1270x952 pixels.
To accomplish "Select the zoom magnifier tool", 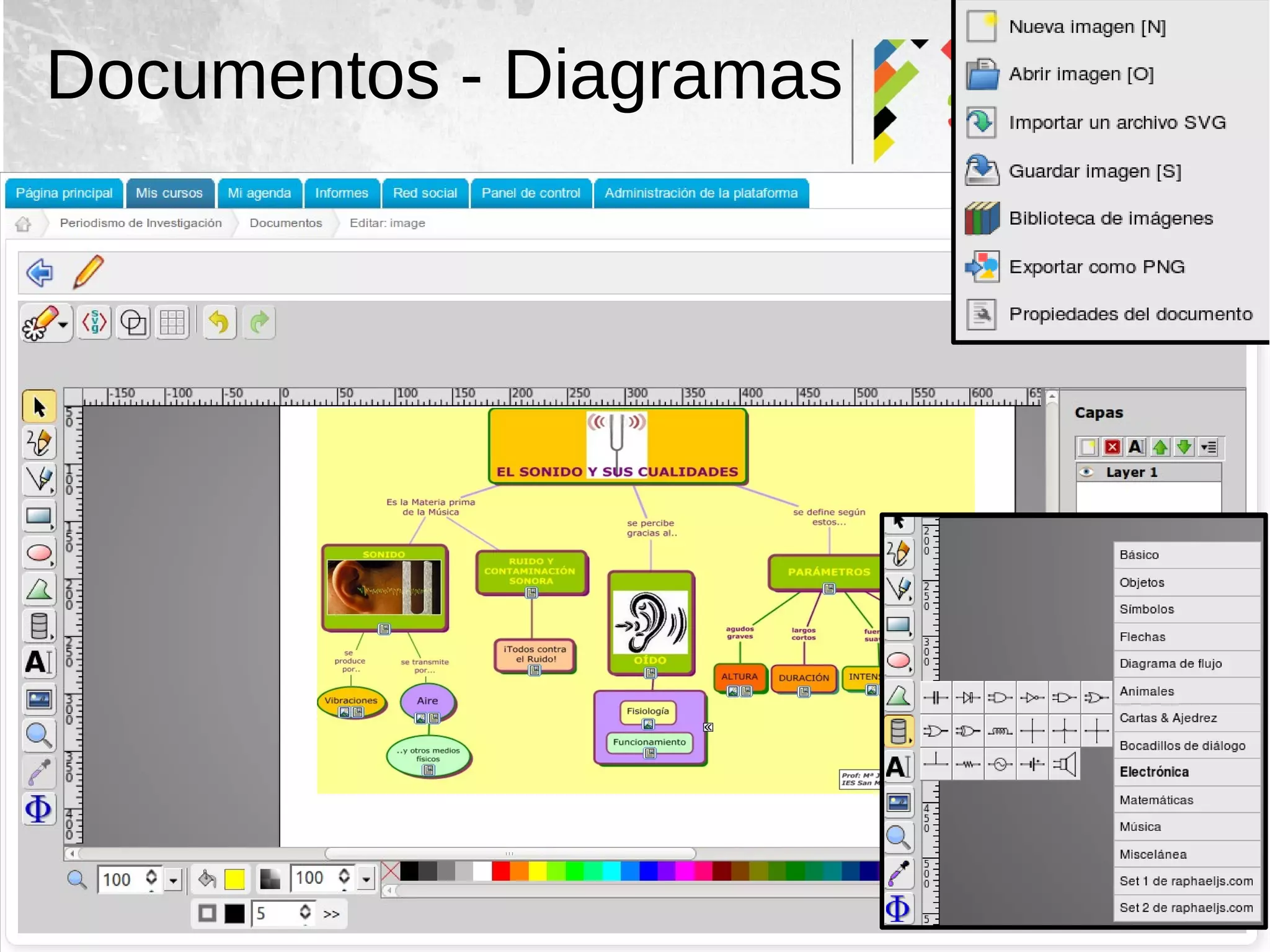I will [x=39, y=736].
